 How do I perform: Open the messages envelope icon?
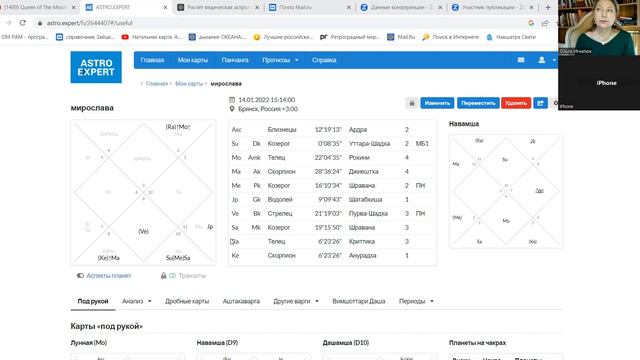click(x=521, y=60)
